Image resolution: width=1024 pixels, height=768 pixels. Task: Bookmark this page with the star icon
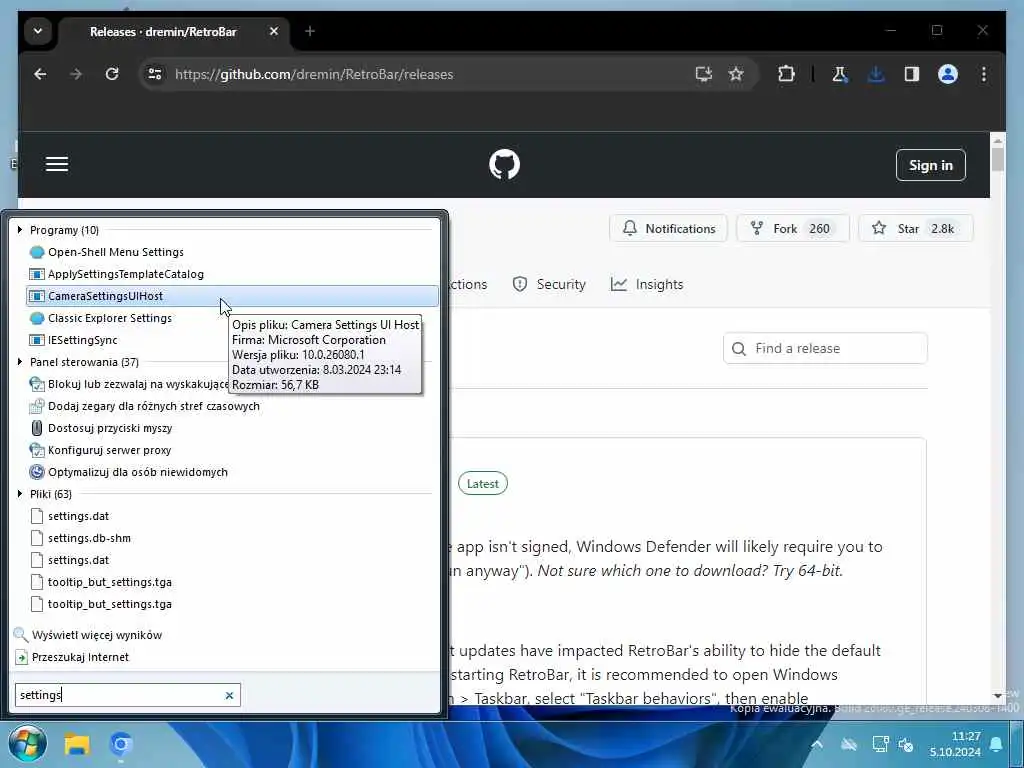[736, 74]
